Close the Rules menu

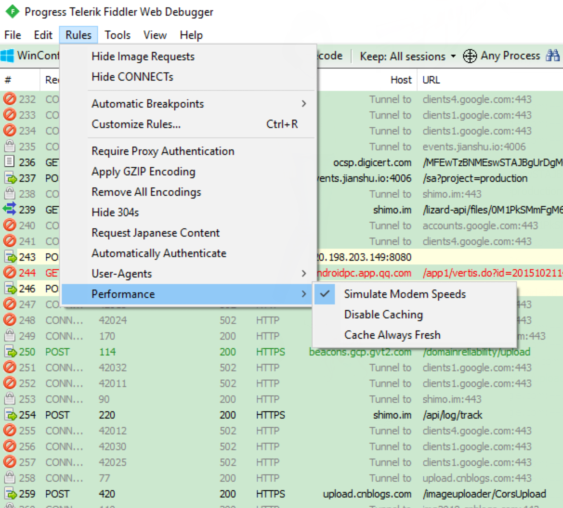[78, 35]
